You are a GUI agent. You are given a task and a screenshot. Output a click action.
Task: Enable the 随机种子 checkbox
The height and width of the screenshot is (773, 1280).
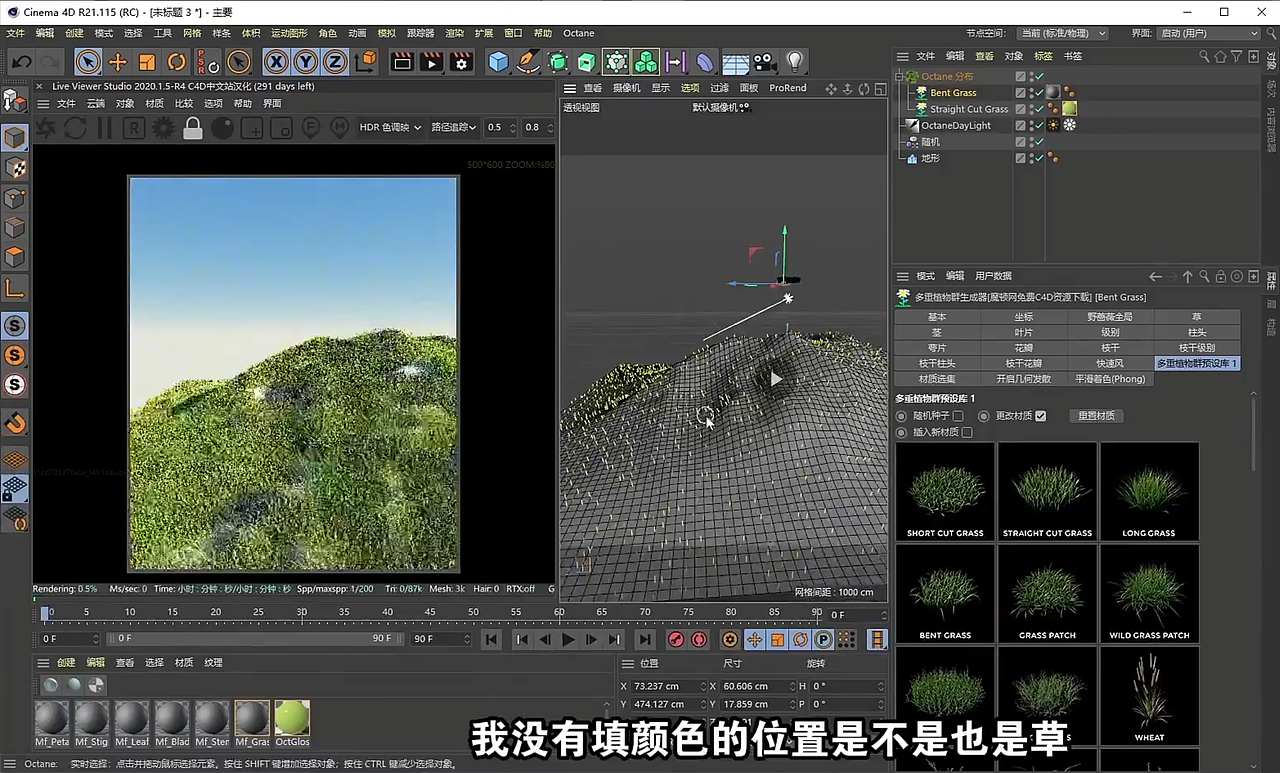point(957,415)
